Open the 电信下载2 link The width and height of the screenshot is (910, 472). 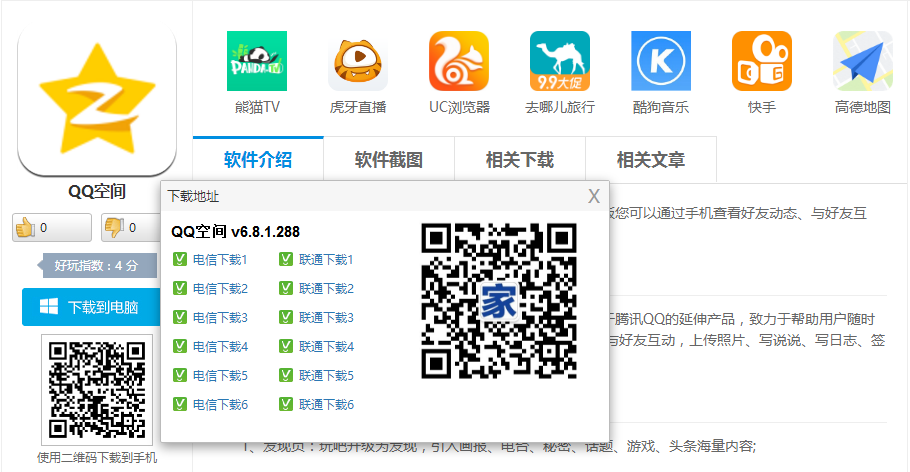tap(220, 289)
